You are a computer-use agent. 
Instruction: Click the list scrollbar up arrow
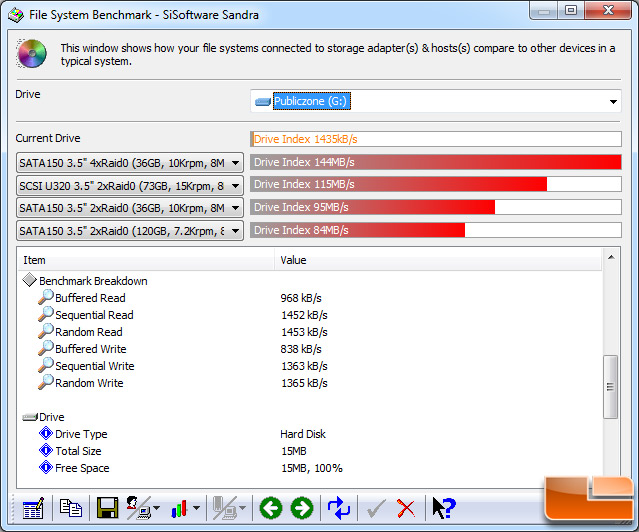click(611, 257)
